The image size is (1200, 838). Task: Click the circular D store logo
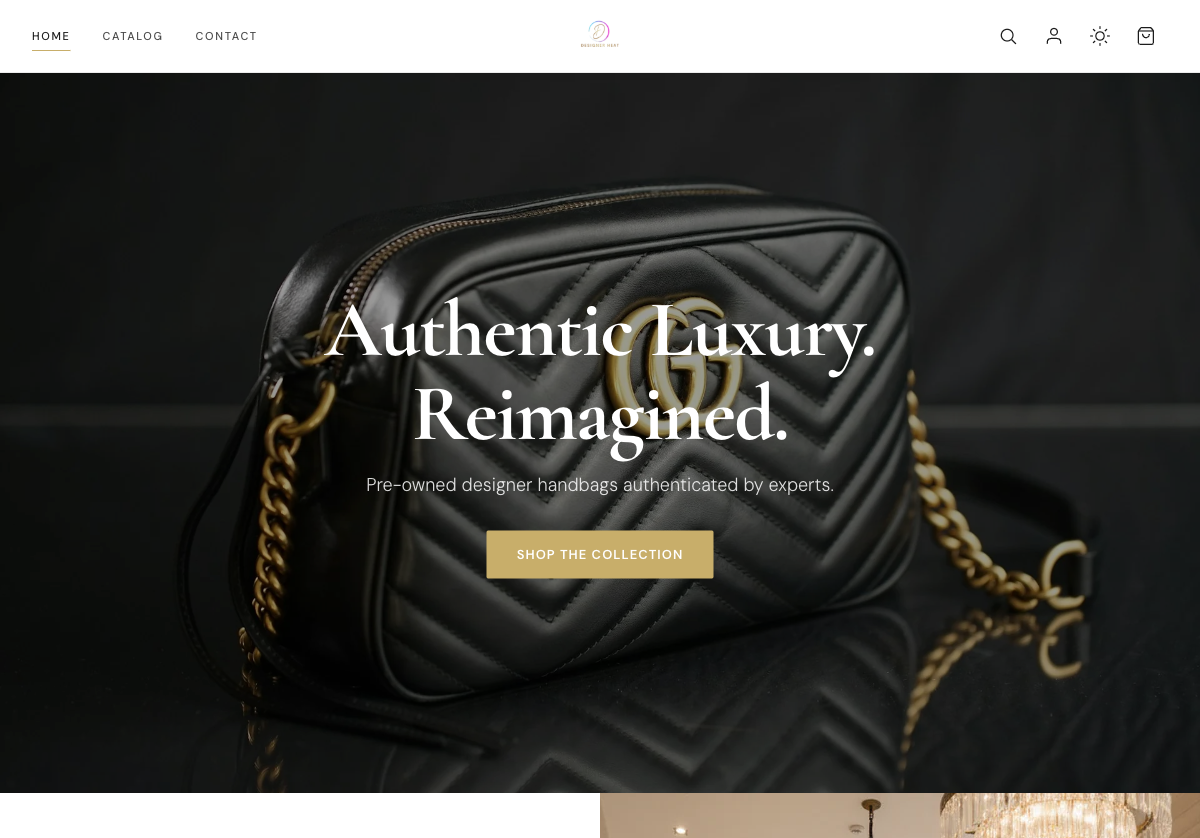coord(600,32)
